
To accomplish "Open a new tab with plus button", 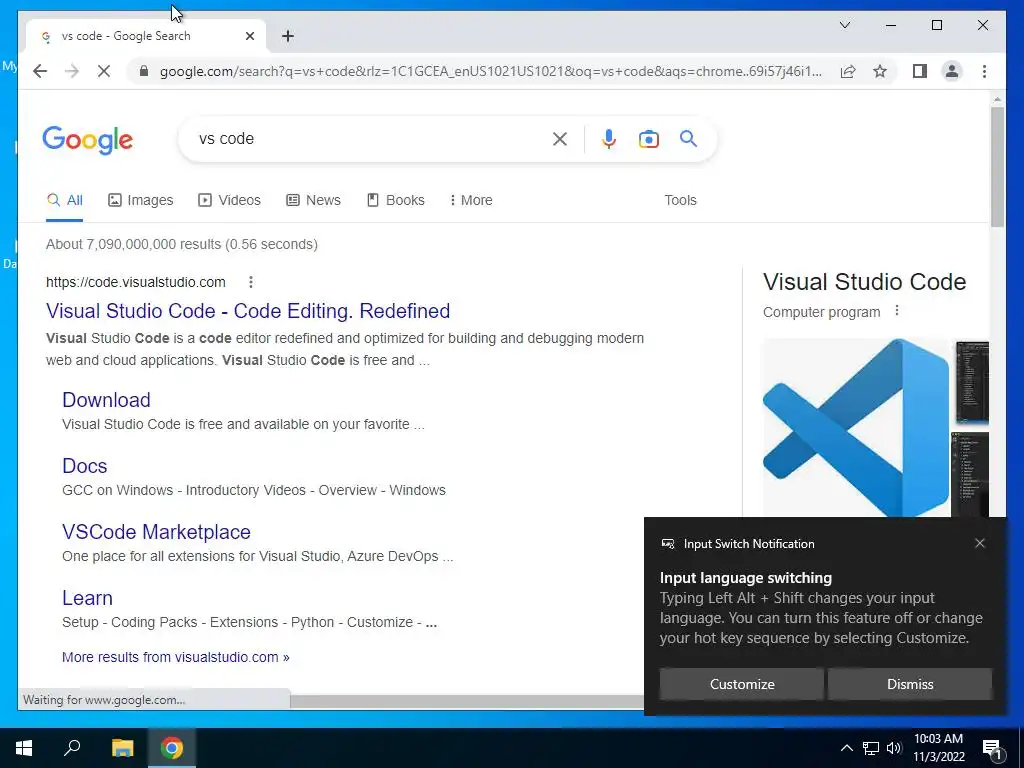I will tap(288, 36).
